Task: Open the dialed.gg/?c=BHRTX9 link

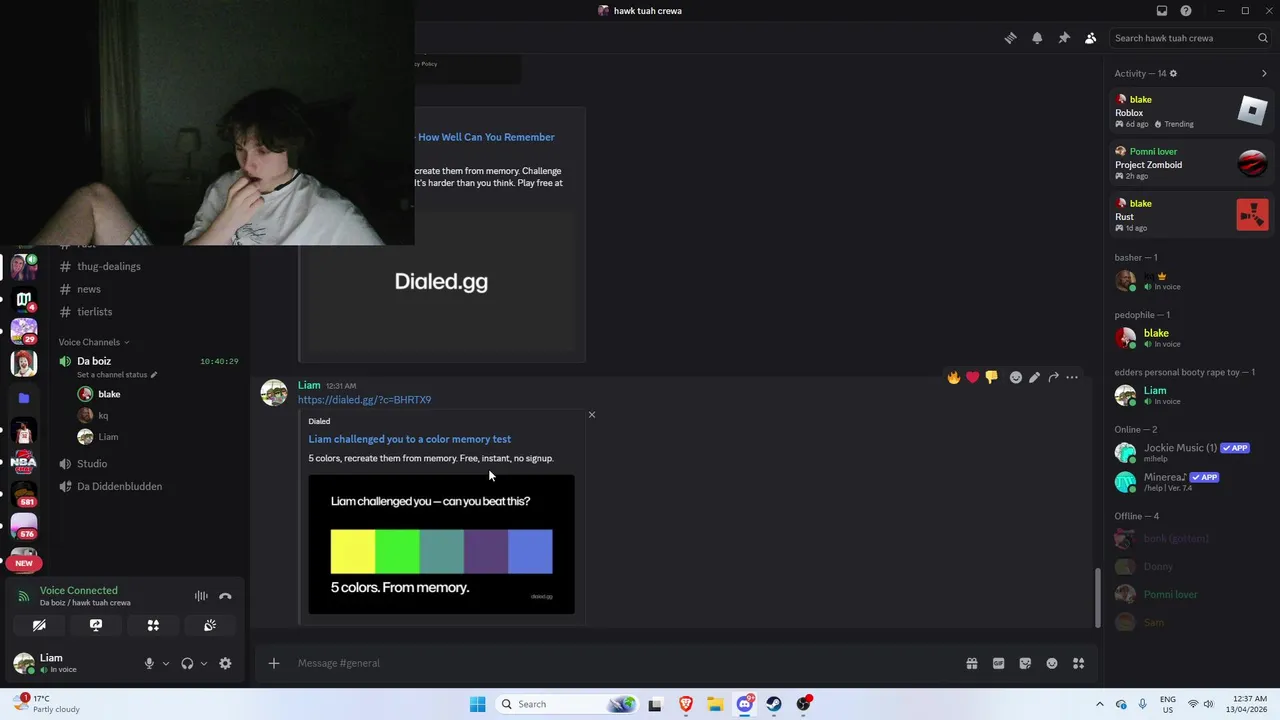Action: 364,400
